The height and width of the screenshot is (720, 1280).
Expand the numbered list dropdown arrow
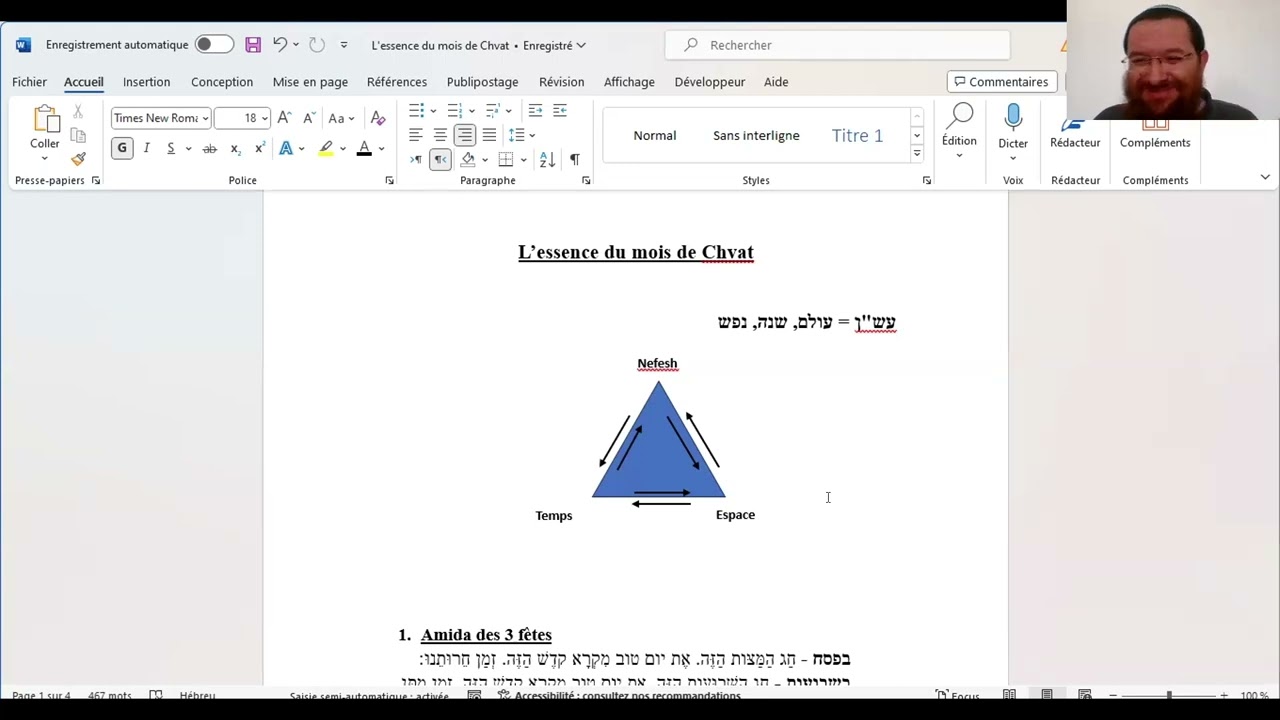coord(471,111)
